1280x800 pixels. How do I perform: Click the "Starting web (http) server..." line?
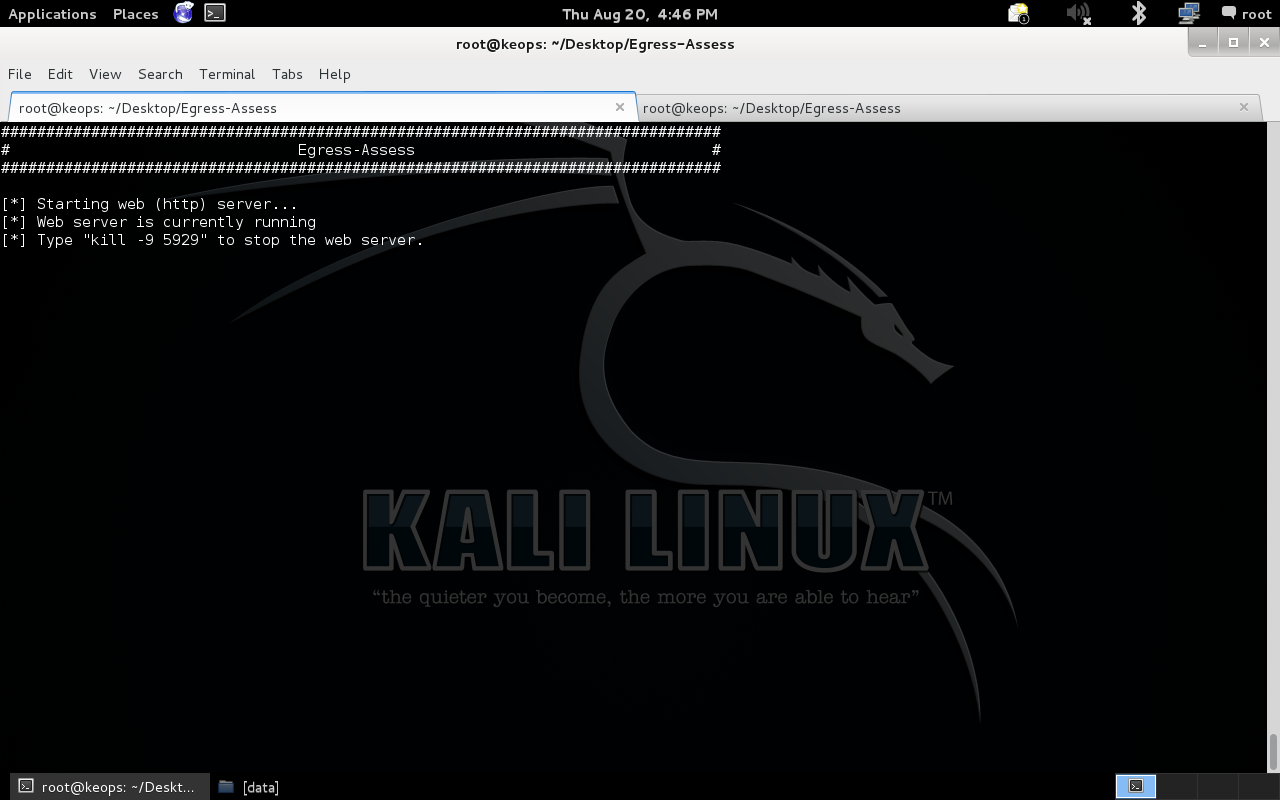[x=150, y=204]
